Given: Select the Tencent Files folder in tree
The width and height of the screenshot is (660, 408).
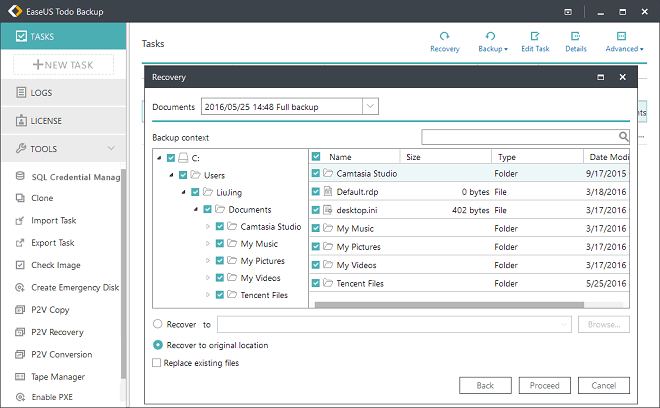Looking at the screenshot, I should coord(264,295).
